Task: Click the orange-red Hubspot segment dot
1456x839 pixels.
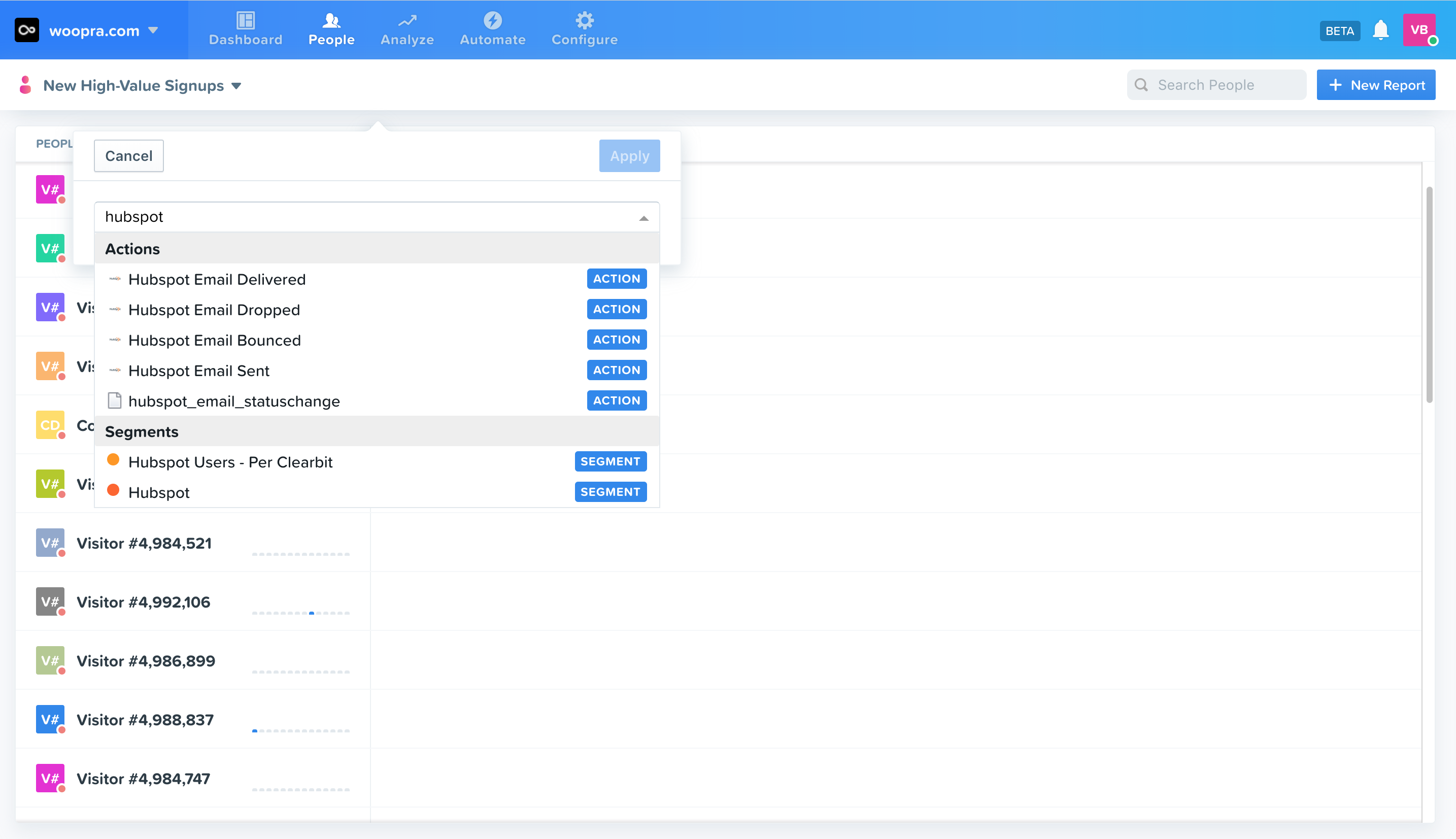Action: click(113, 490)
